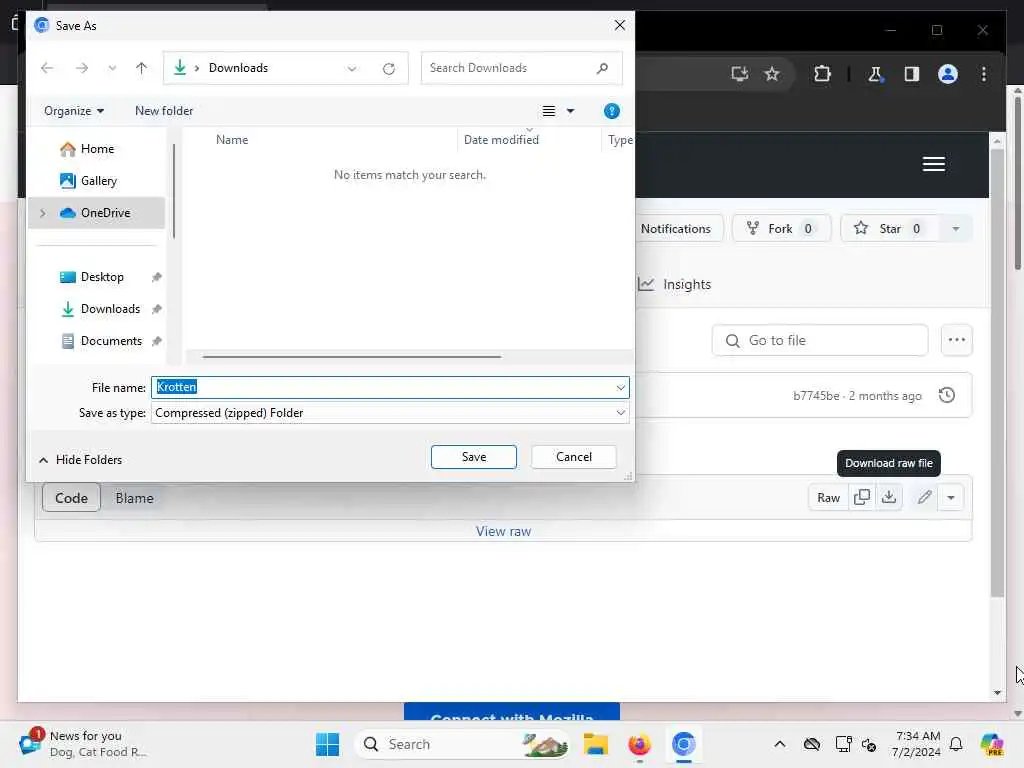Image resolution: width=1024 pixels, height=768 pixels.
Task: Open Chrome Extensions puzzle icon
Action: (x=822, y=74)
